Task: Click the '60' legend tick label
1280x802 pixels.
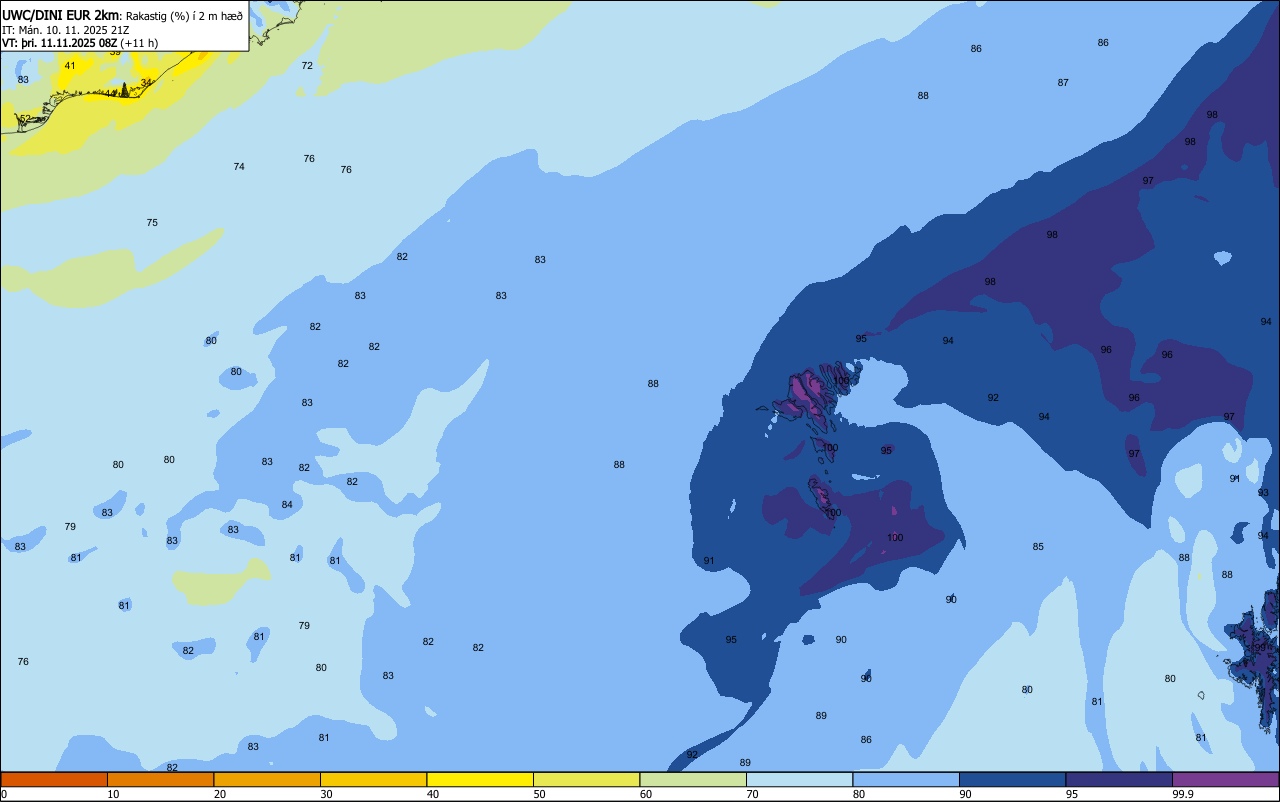Action: [x=646, y=794]
